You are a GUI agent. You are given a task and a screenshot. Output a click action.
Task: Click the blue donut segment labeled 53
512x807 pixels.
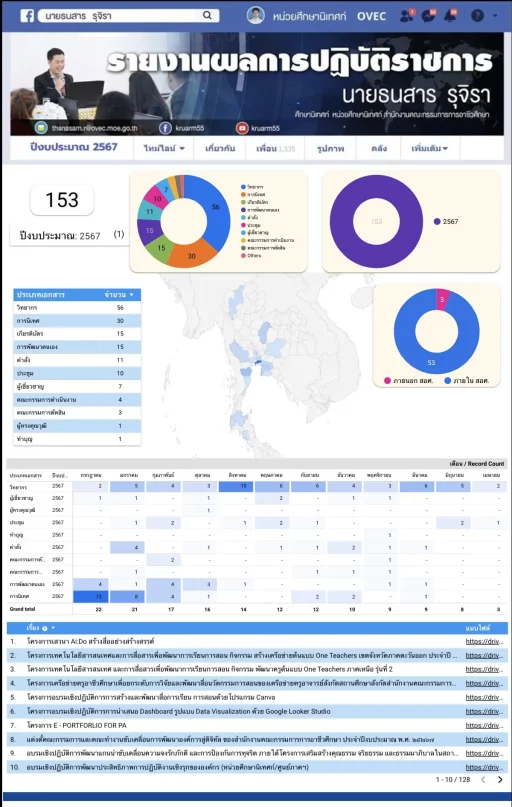coord(432,363)
